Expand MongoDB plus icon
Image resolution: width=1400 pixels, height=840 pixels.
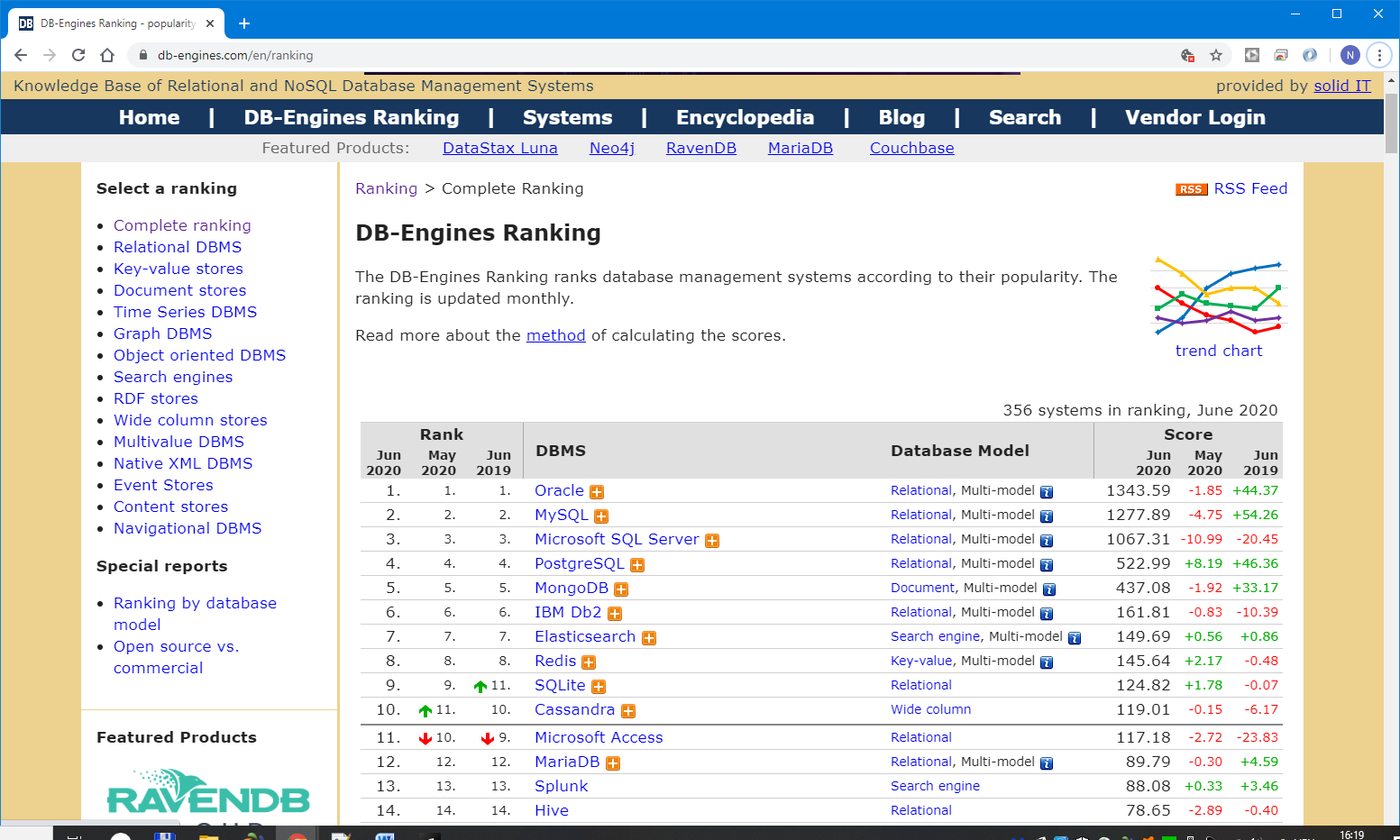(x=621, y=589)
